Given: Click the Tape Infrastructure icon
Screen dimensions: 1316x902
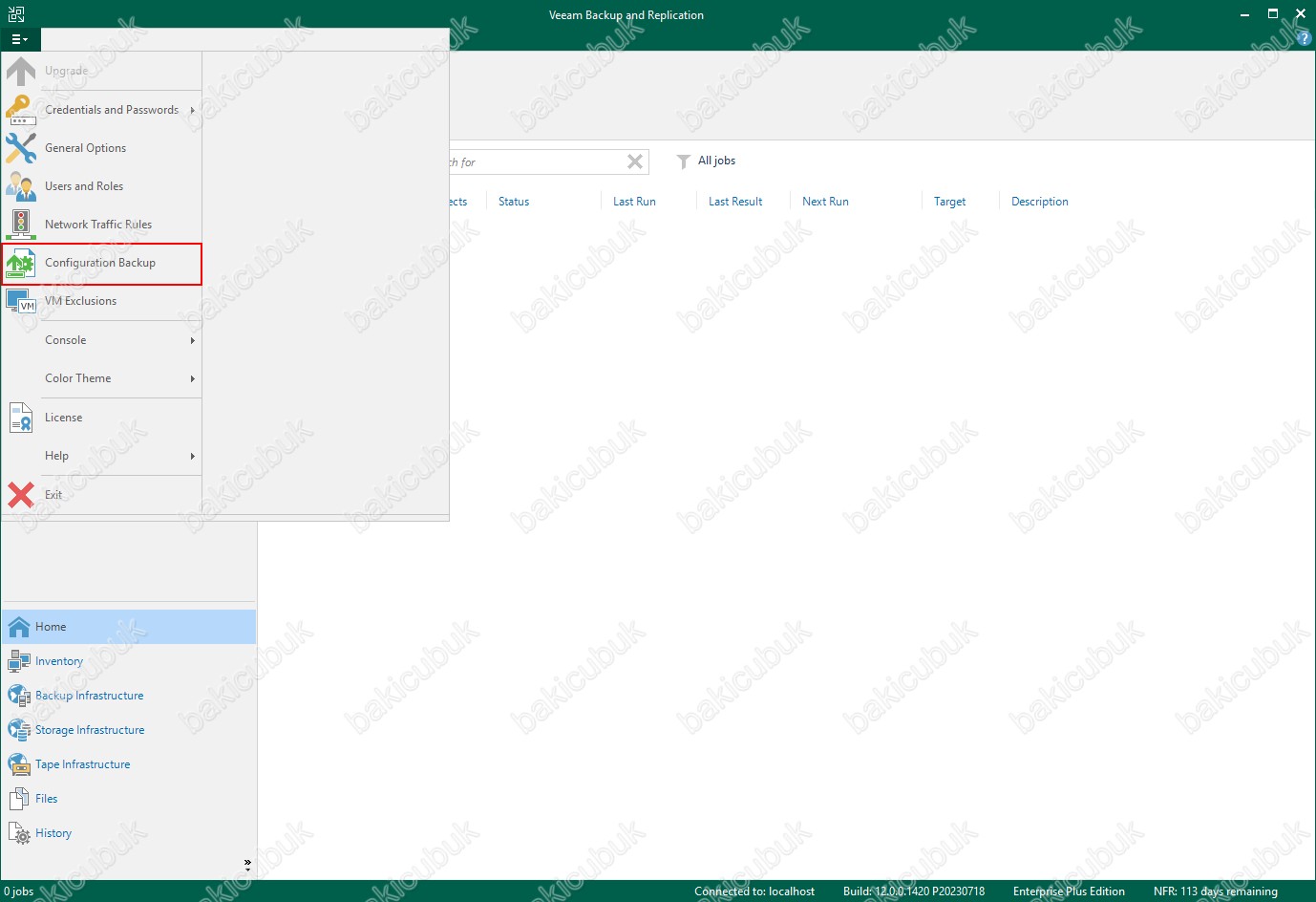Looking at the screenshot, I should [19, 764].
